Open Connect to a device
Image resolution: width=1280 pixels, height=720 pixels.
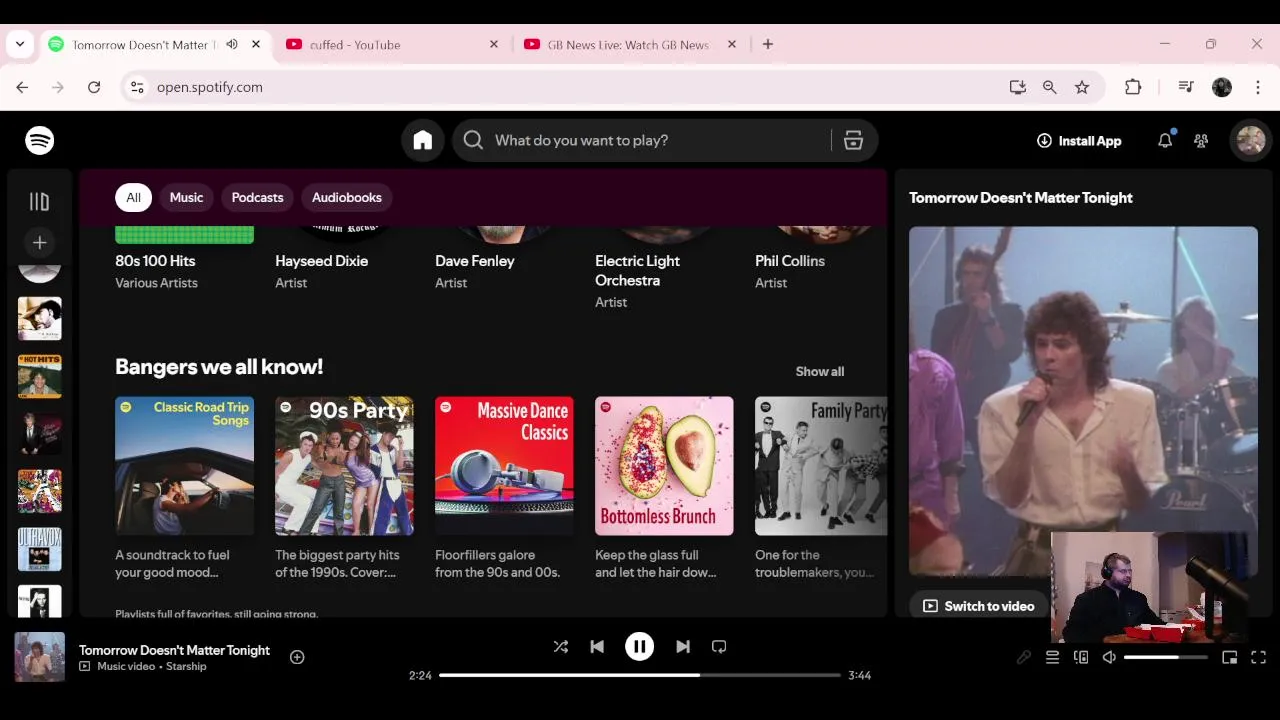click(1081, 657)
